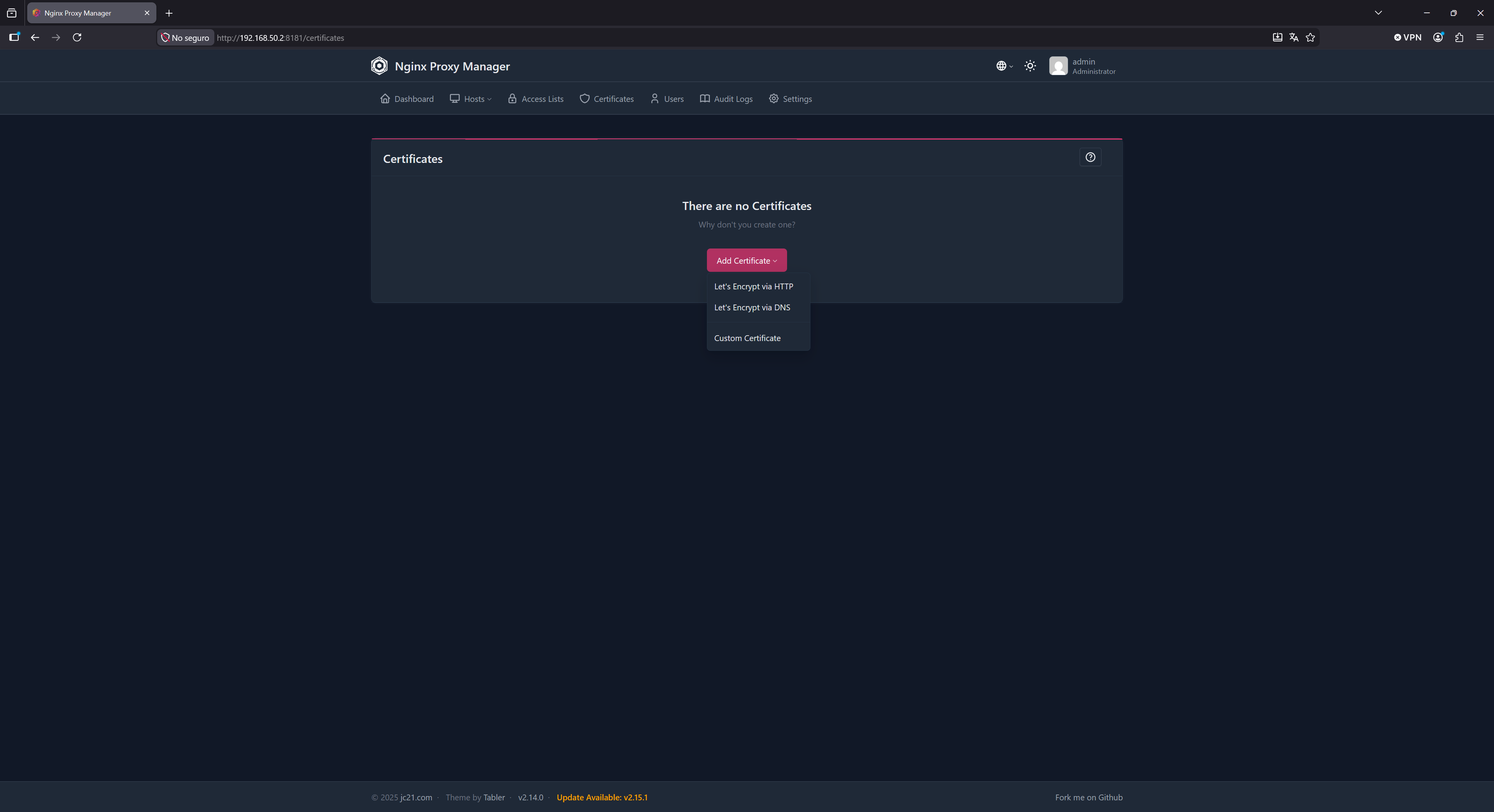Open a new tab with the plus button
The image size is (1494, 812).
[169, 13]
